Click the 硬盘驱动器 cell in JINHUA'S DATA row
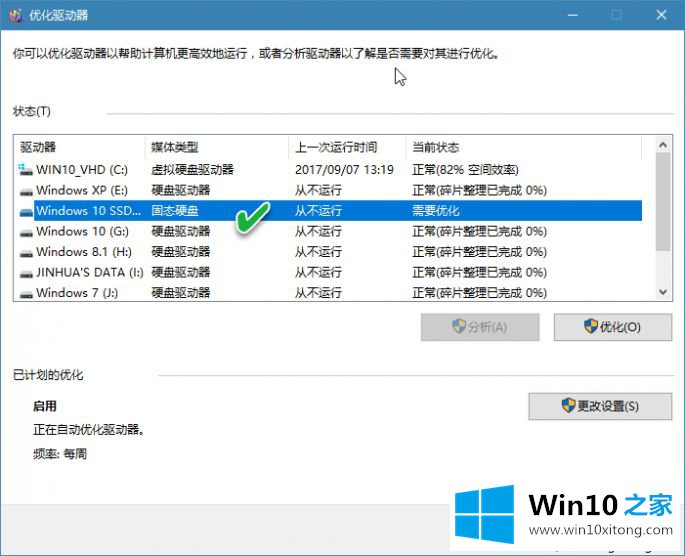 181,273
